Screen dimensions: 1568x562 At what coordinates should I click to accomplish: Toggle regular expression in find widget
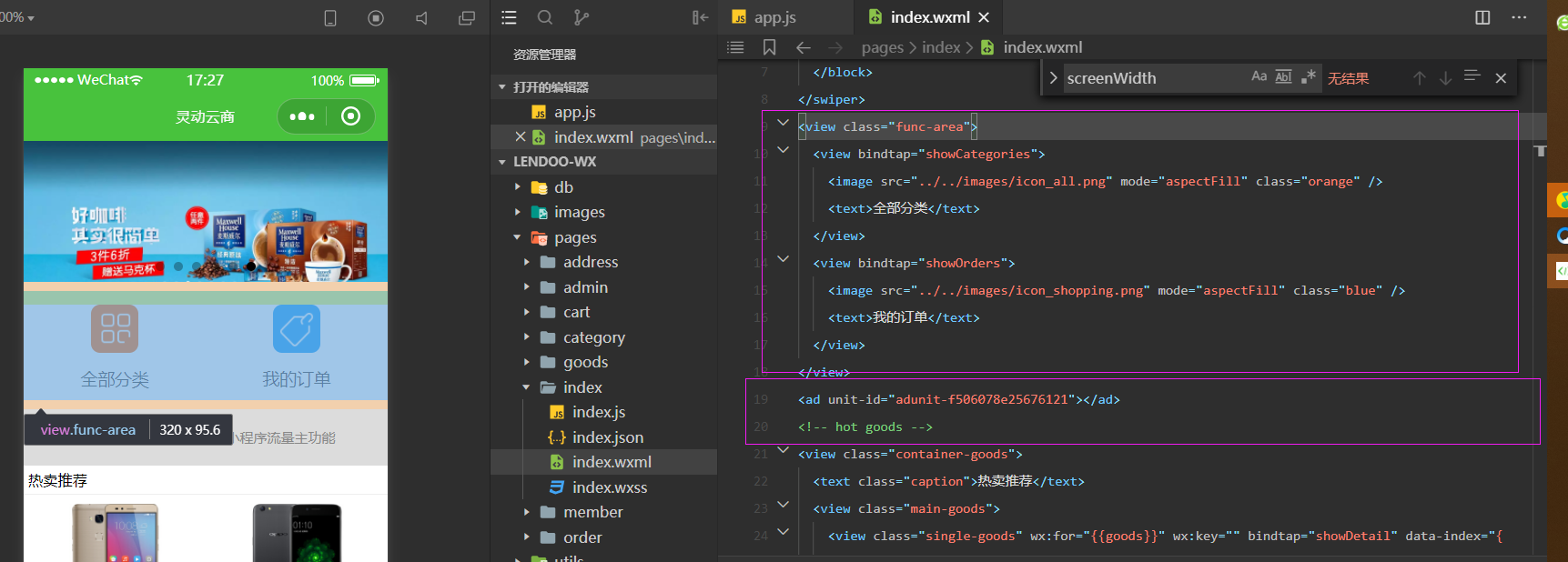pyautogui.click(x=1308, y=76)
